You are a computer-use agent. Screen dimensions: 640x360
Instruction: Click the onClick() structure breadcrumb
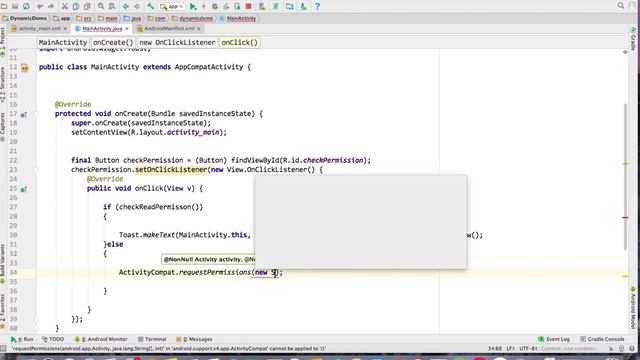click(x=240, y=42)
